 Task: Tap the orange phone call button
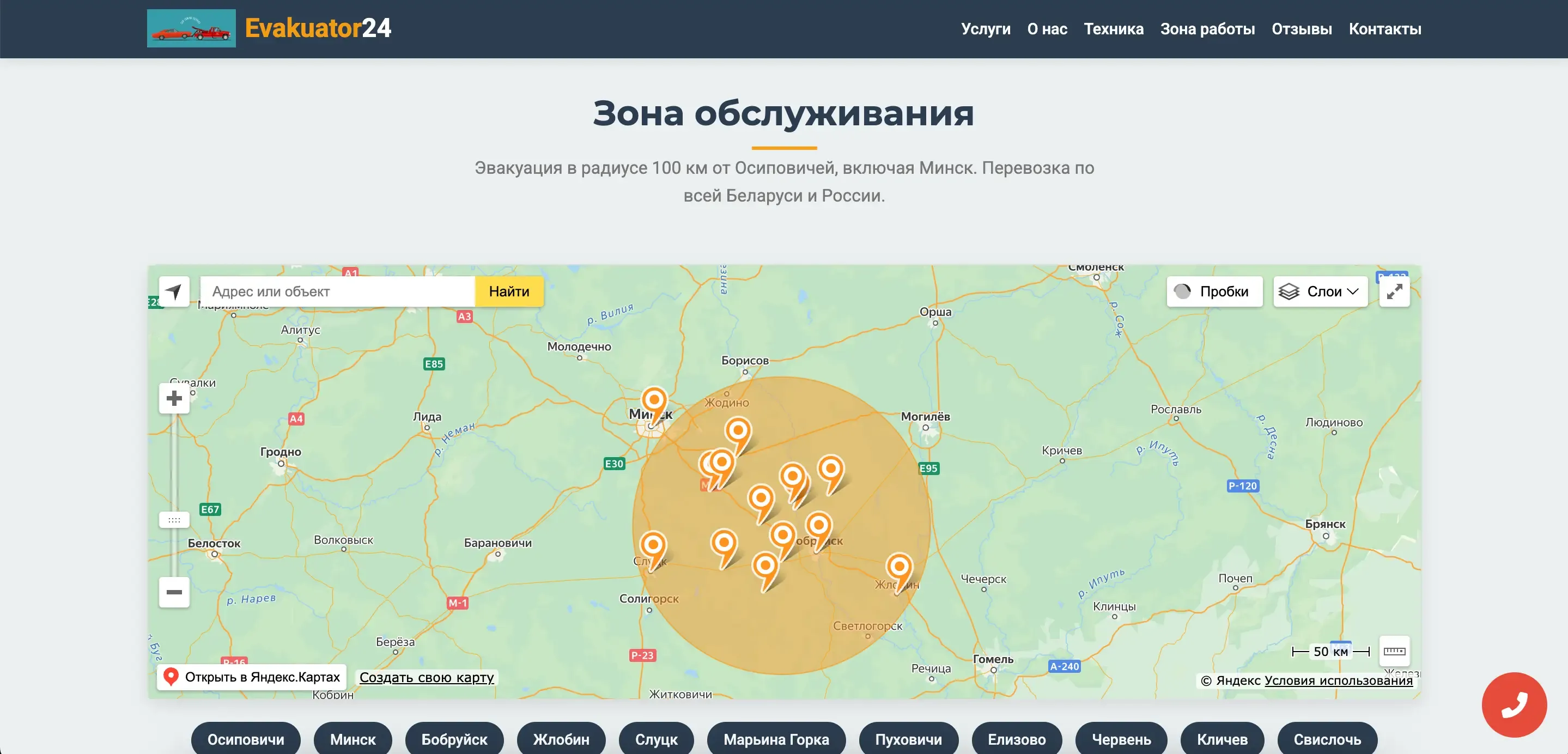tap(1514, 704)
